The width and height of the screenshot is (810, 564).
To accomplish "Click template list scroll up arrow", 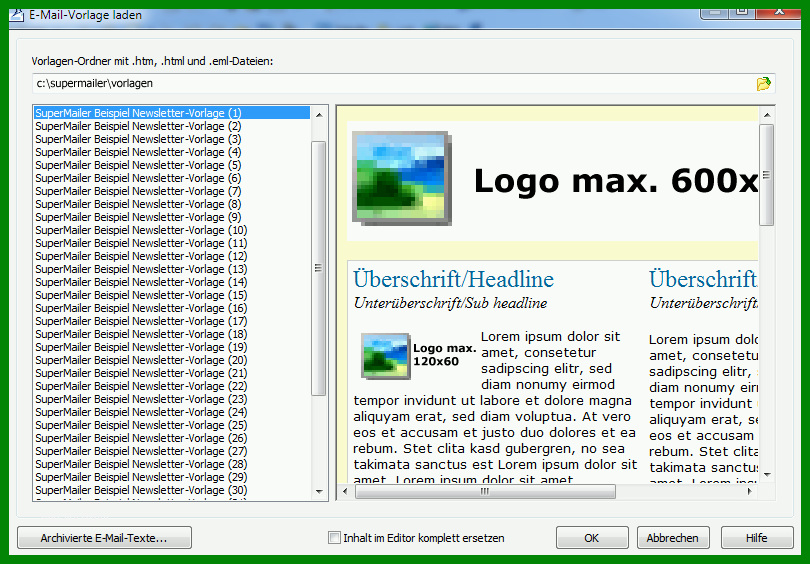I will tap(319, 115).
